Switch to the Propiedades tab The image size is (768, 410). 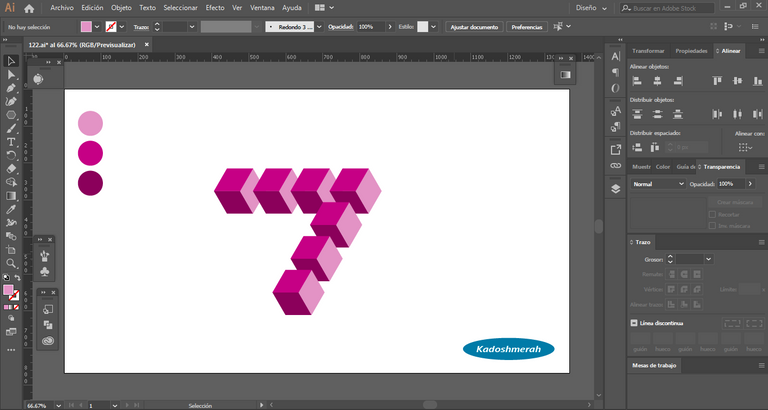pyautogui.click(x=691, y=50)
